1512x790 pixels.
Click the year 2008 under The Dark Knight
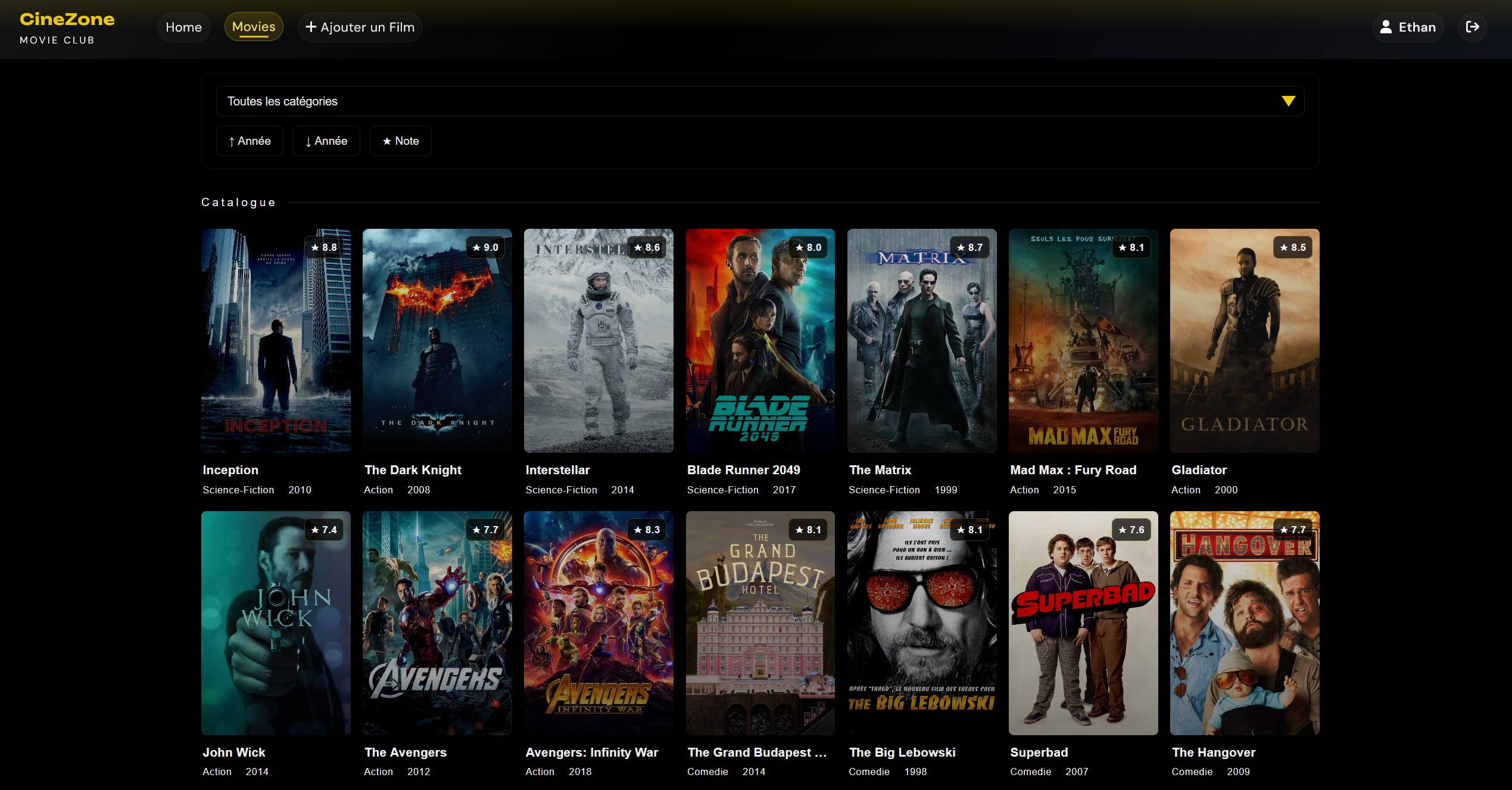click(419, 490)
